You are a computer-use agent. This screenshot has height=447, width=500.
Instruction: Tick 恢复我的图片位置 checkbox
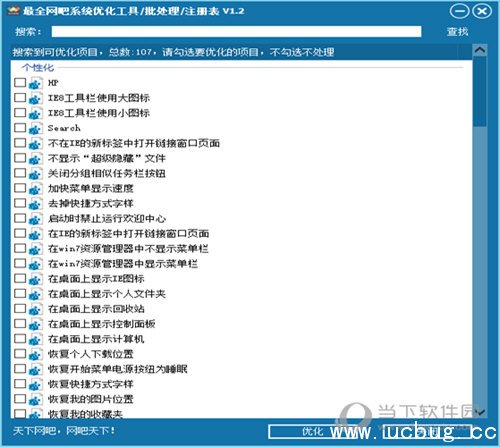pos(20,398)
